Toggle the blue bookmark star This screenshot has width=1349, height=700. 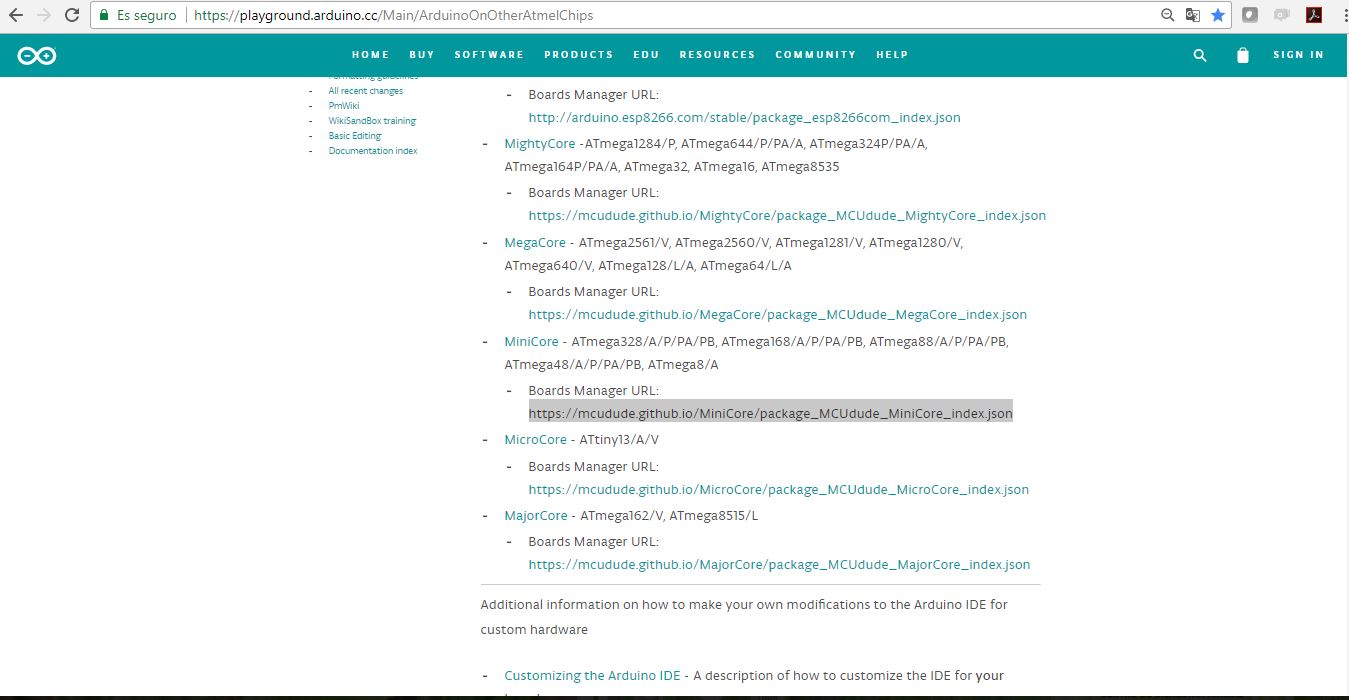[x=1218, y=15]
